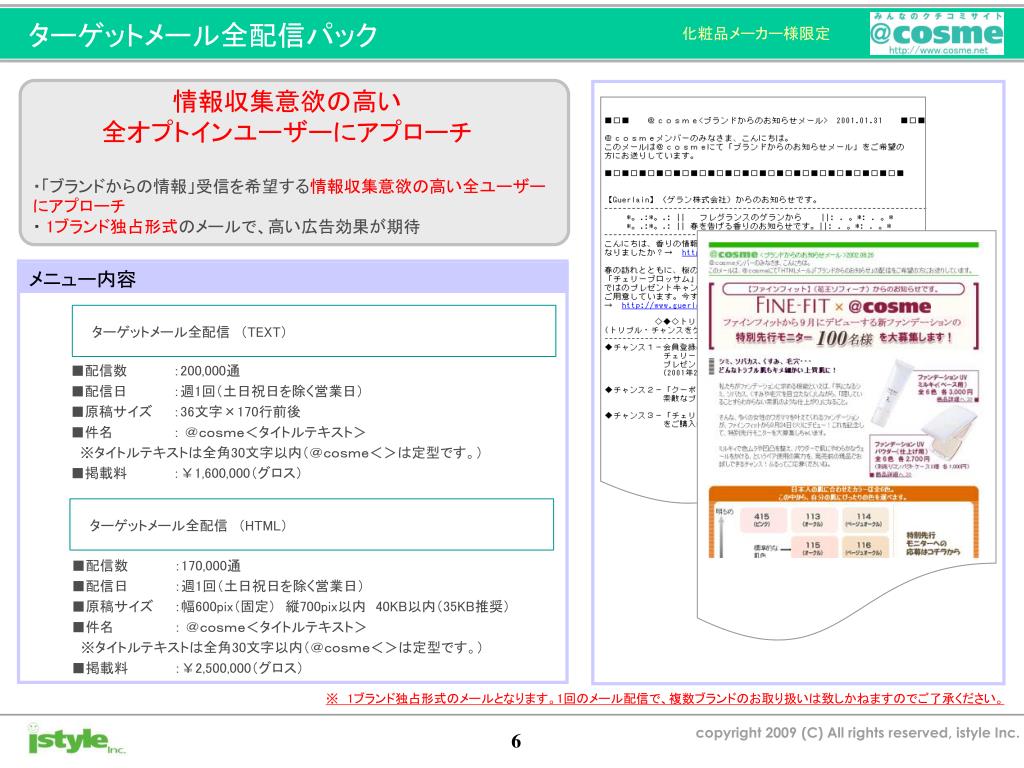Select the bullet about 1ブランド独占形式のメール

227,227
